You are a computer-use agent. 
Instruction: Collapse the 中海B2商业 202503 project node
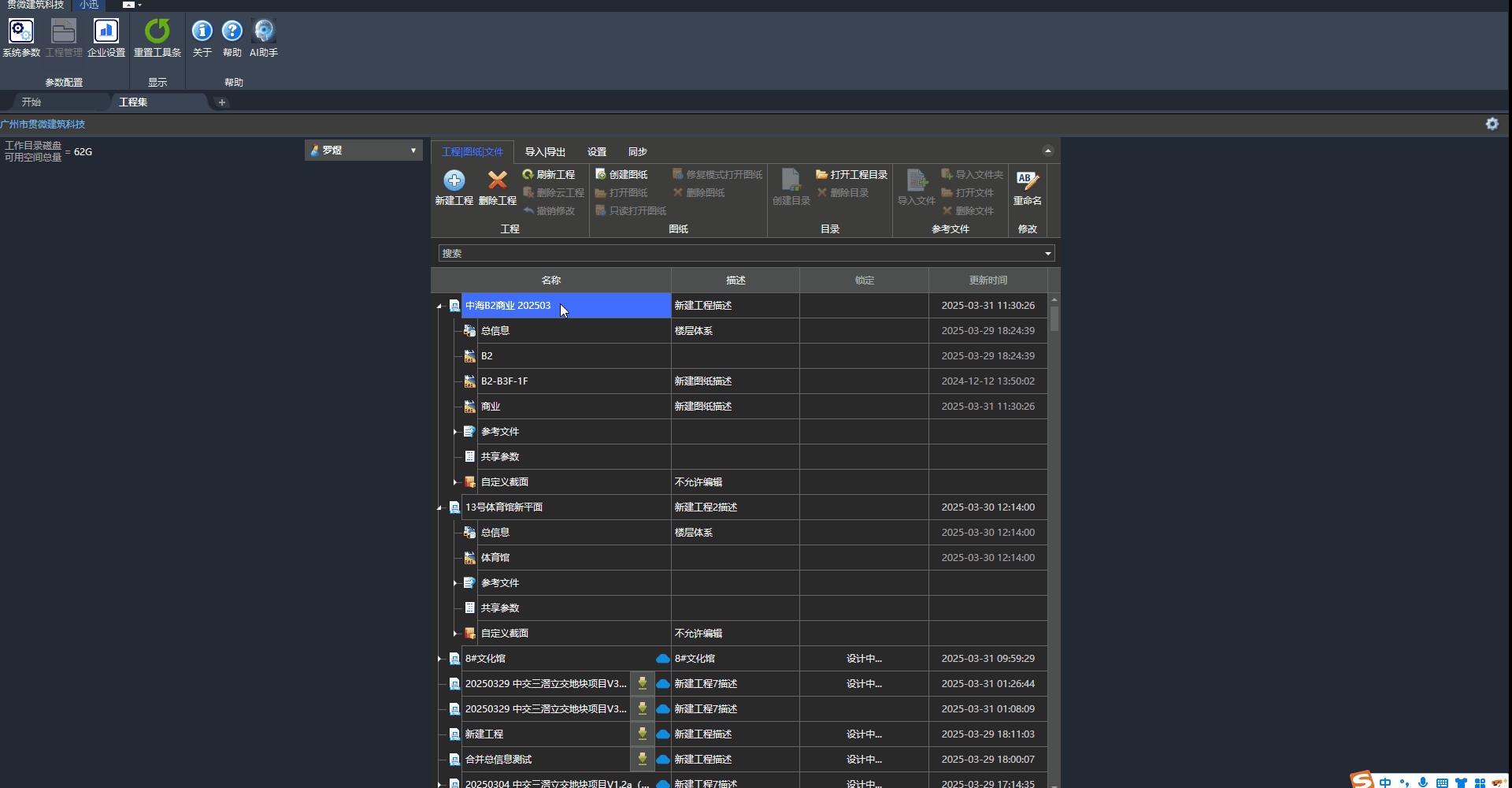[x=439, y=306]
